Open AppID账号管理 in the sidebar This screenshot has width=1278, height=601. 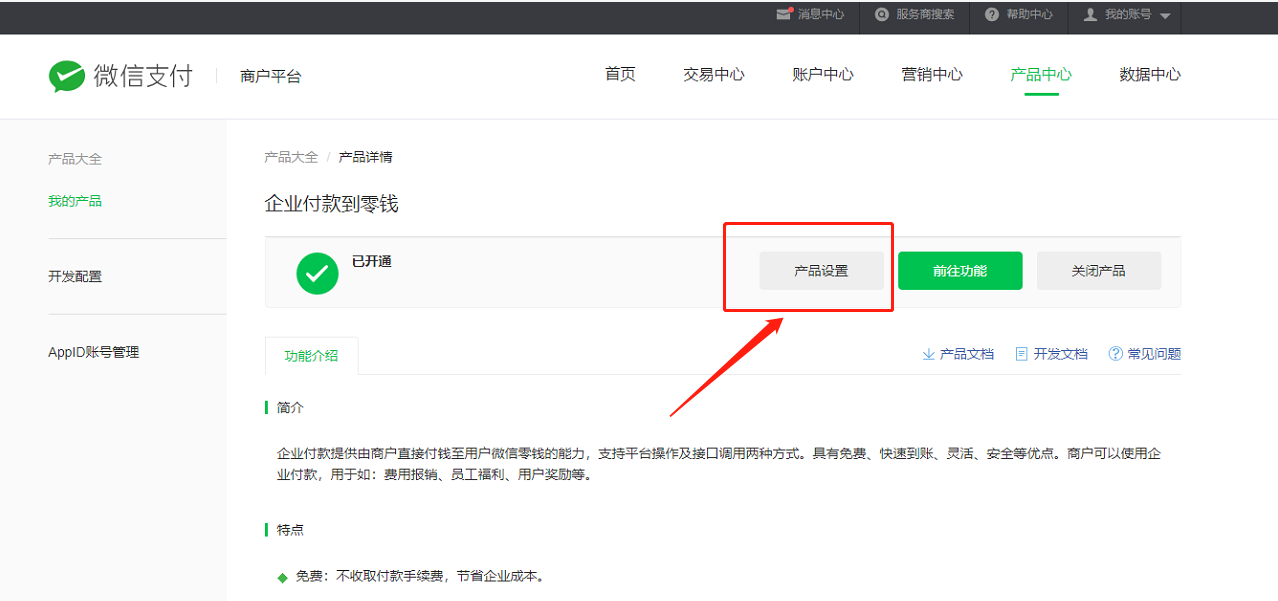[x=93, y=352]
